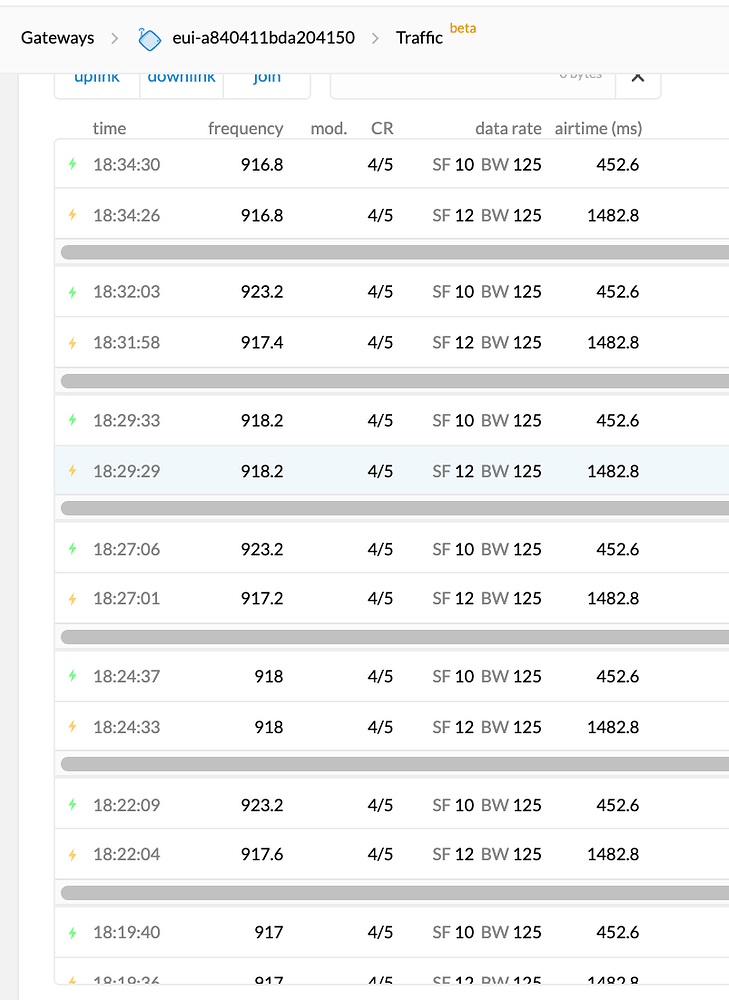Screen dimensions: 729x1000
Task: Expand the 18:24:37 row at frequency 918
Action: [392, 676]
